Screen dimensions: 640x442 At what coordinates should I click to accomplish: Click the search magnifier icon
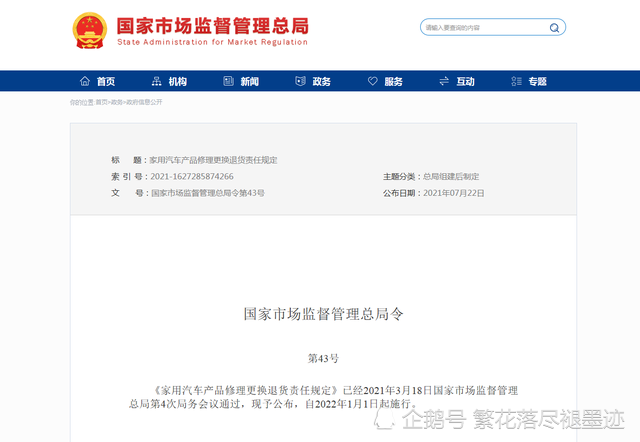click(x=554, y=28)
